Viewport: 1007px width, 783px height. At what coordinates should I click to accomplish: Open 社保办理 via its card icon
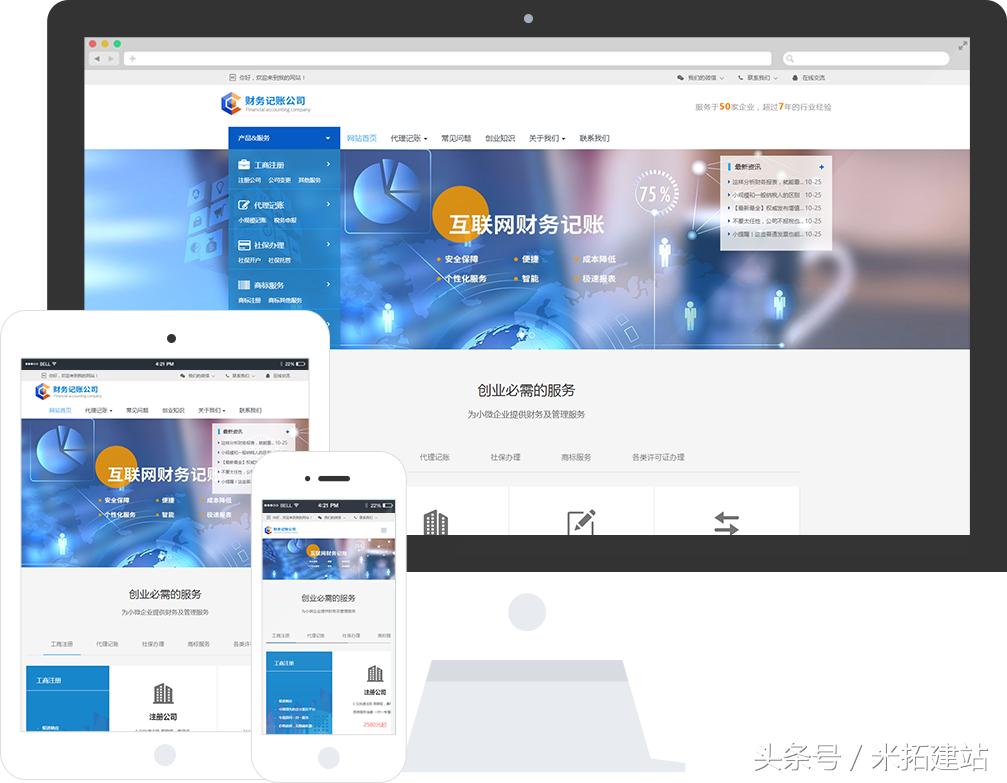click(244, 245)
